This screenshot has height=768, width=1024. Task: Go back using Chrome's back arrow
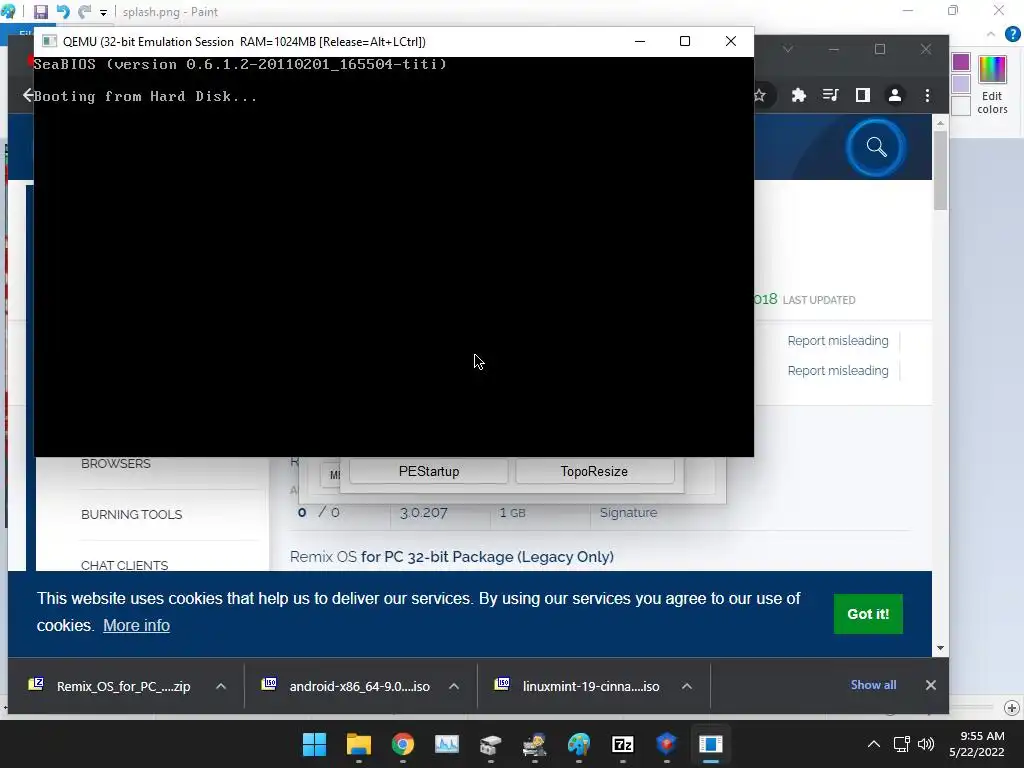click(x=28, y=95)
